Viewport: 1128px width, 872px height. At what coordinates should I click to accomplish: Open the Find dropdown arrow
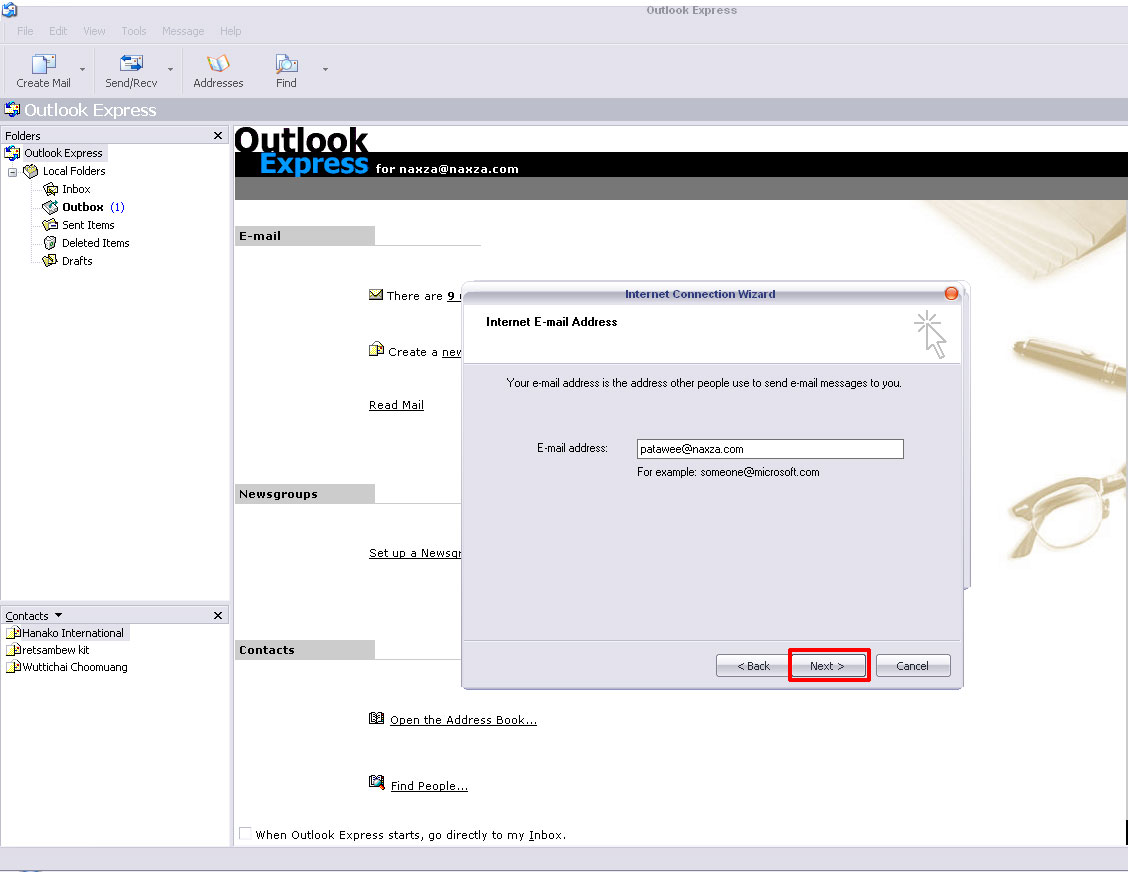click(325, 69)
